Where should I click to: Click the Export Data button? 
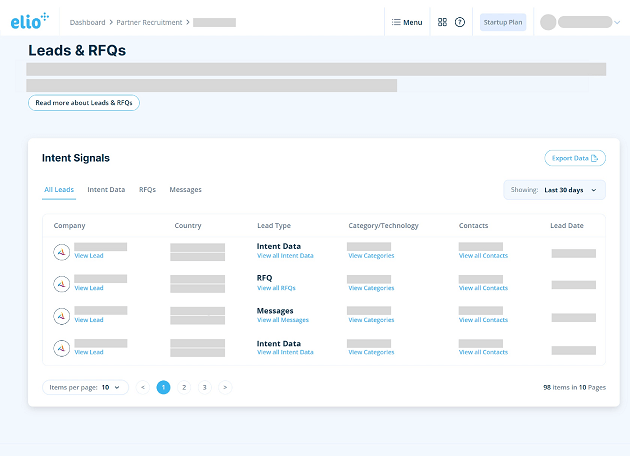[x=575, y=158]
